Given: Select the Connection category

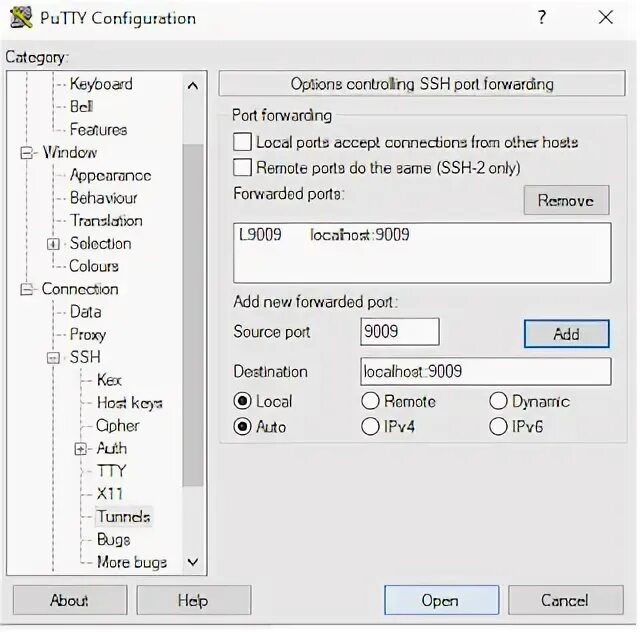Looking at the screenshot, I should [80, 289].
